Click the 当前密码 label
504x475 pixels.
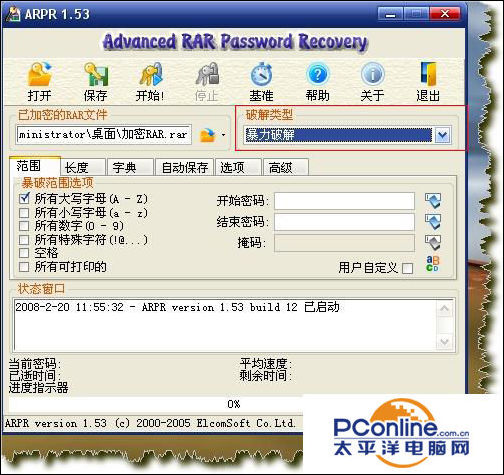click(34, 363)
